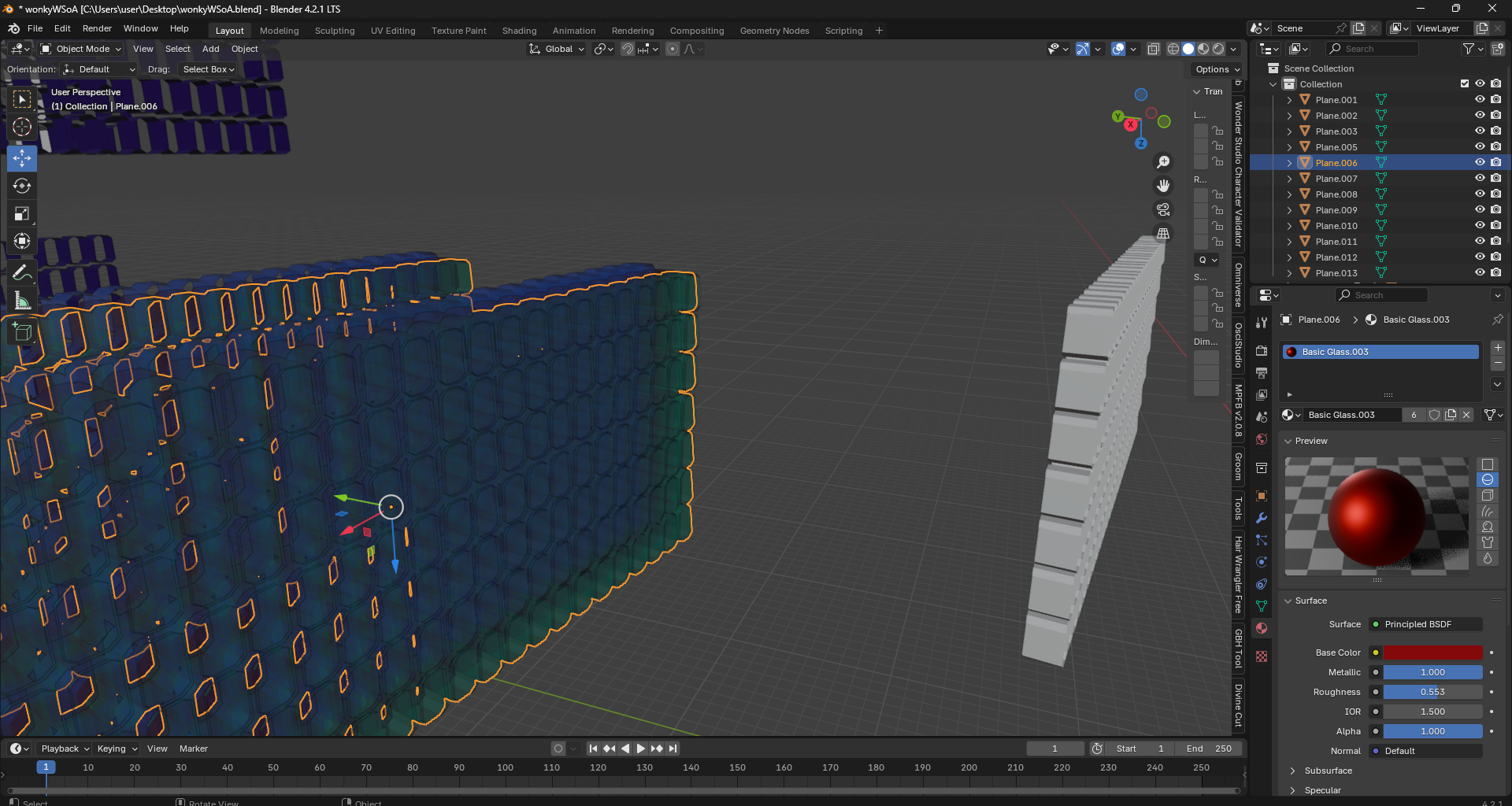Image resolution: width=1512 pixels, height=806 pixels.
Task: Activate the Annotate pencil tool
Action: coord(22,273)
